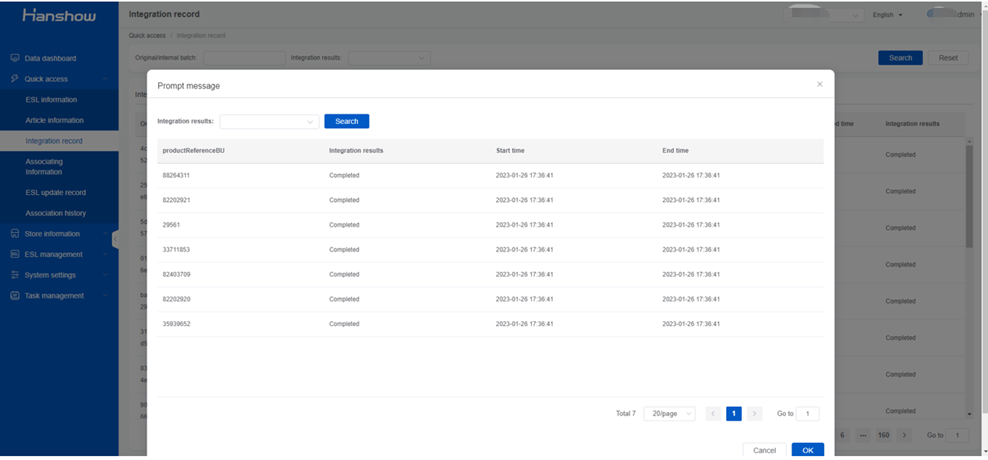This screenshot has width=988, height=460.
Task: Click the Hanshow logo
Action: pyautogui.click(x=59, y=16)
